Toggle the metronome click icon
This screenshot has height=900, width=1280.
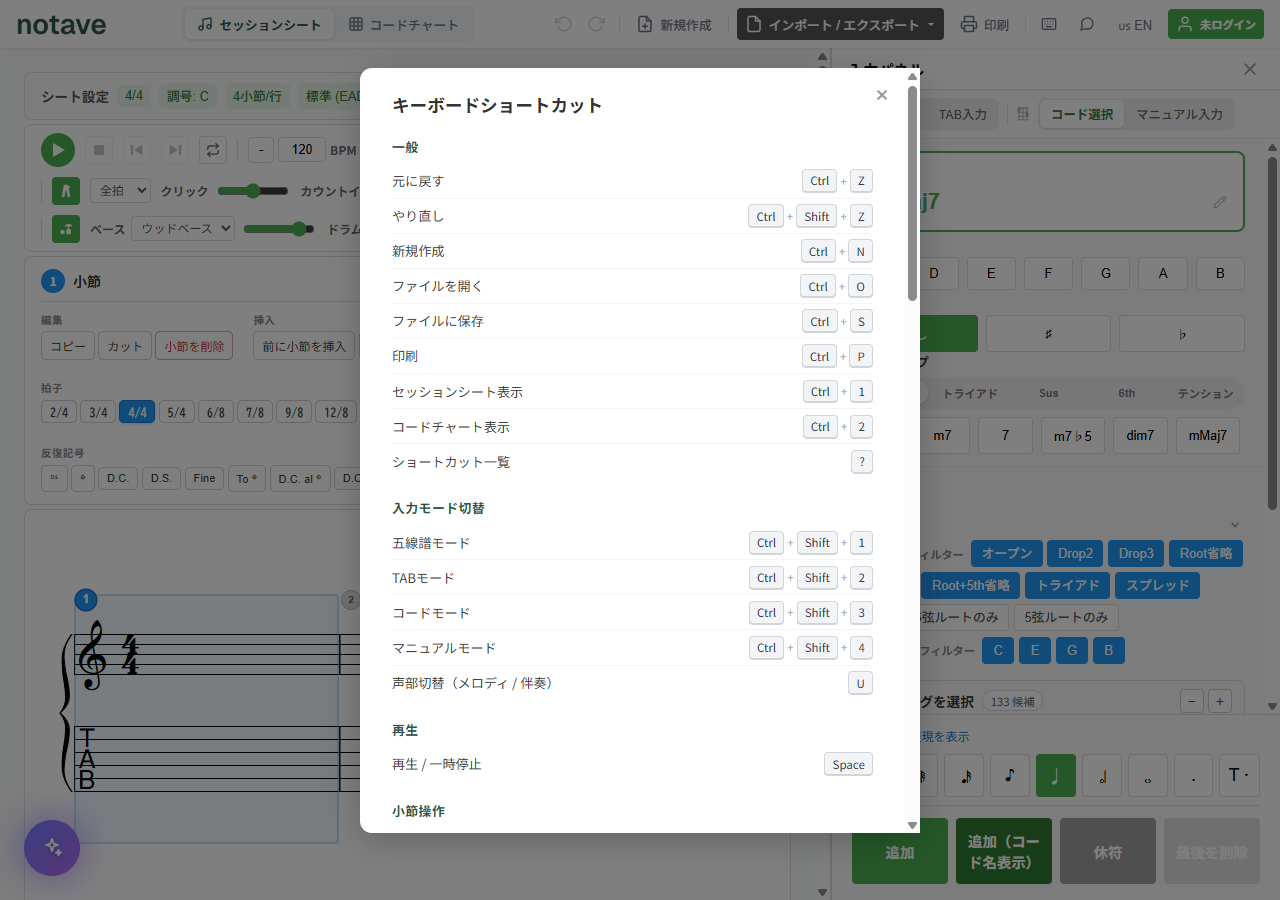(x=66, y=190)
